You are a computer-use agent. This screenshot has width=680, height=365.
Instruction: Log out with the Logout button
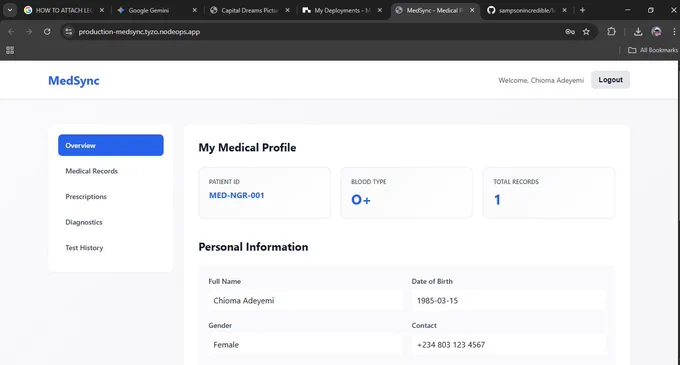point(610,80)
